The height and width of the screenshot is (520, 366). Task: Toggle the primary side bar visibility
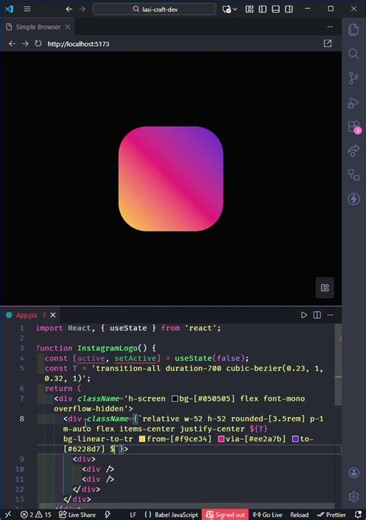point(263,9)
